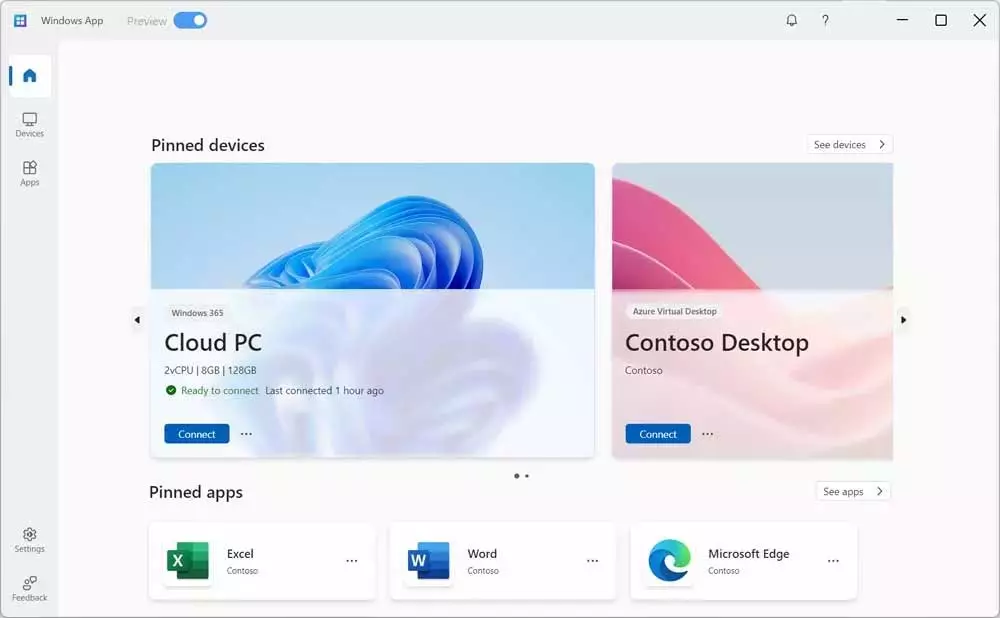Launch the Word app icon
Screen dimensions: 1000x618
428,561
